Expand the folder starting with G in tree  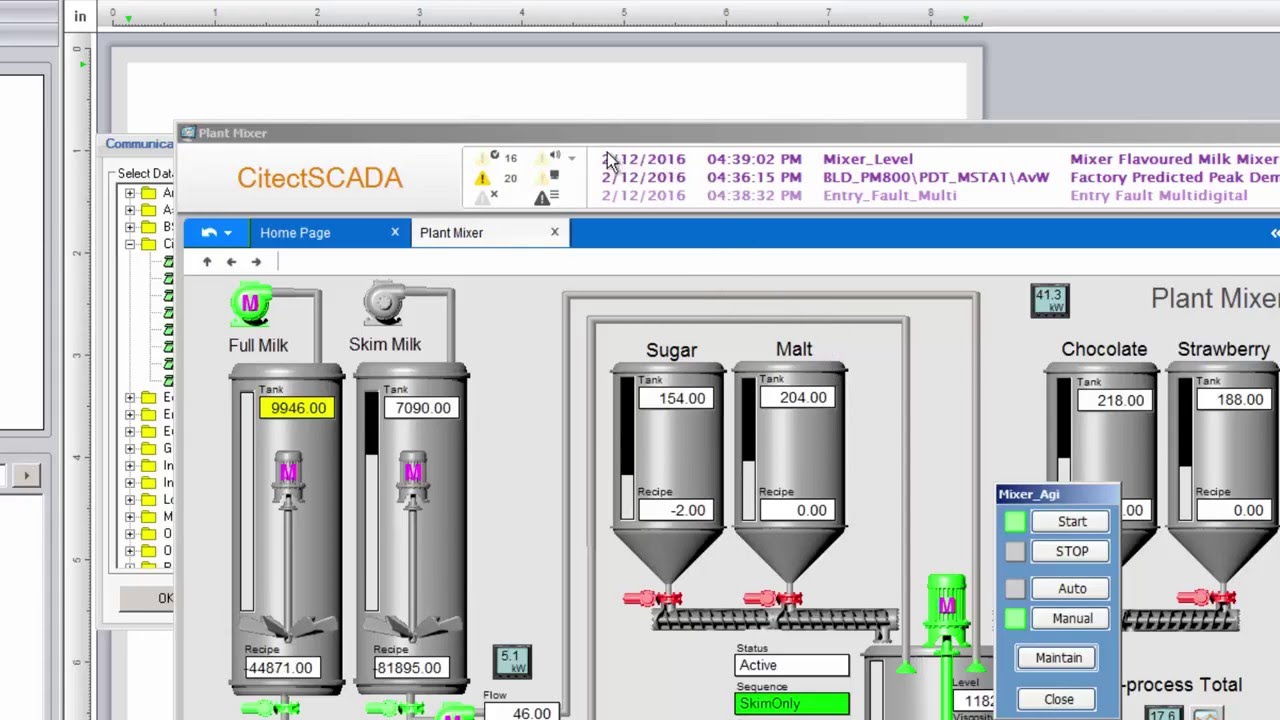pyautogui.click(x=130, y=448)
